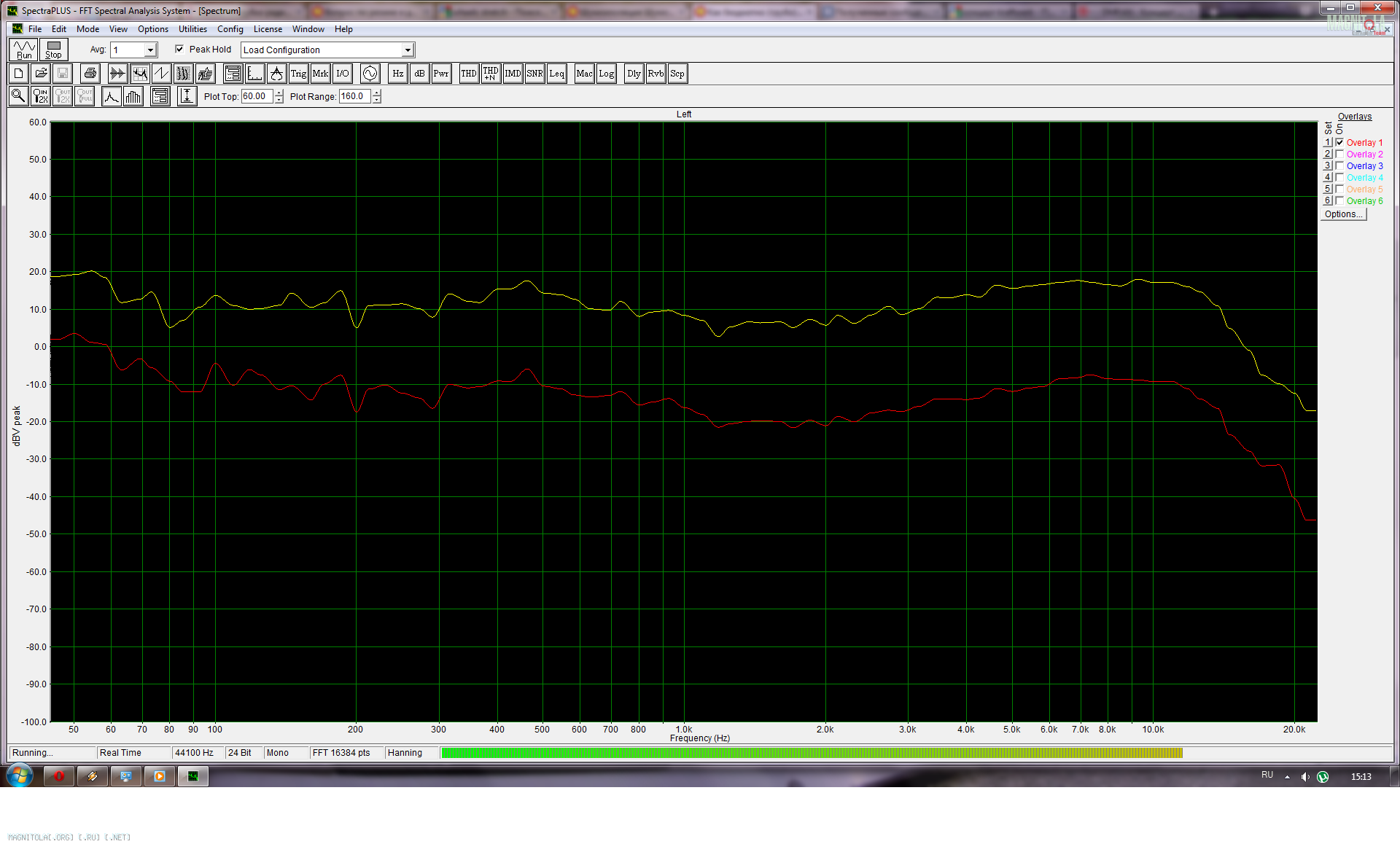Open the Utilities menu
This screenshot has height=844, width=1400.
point(192,29)
